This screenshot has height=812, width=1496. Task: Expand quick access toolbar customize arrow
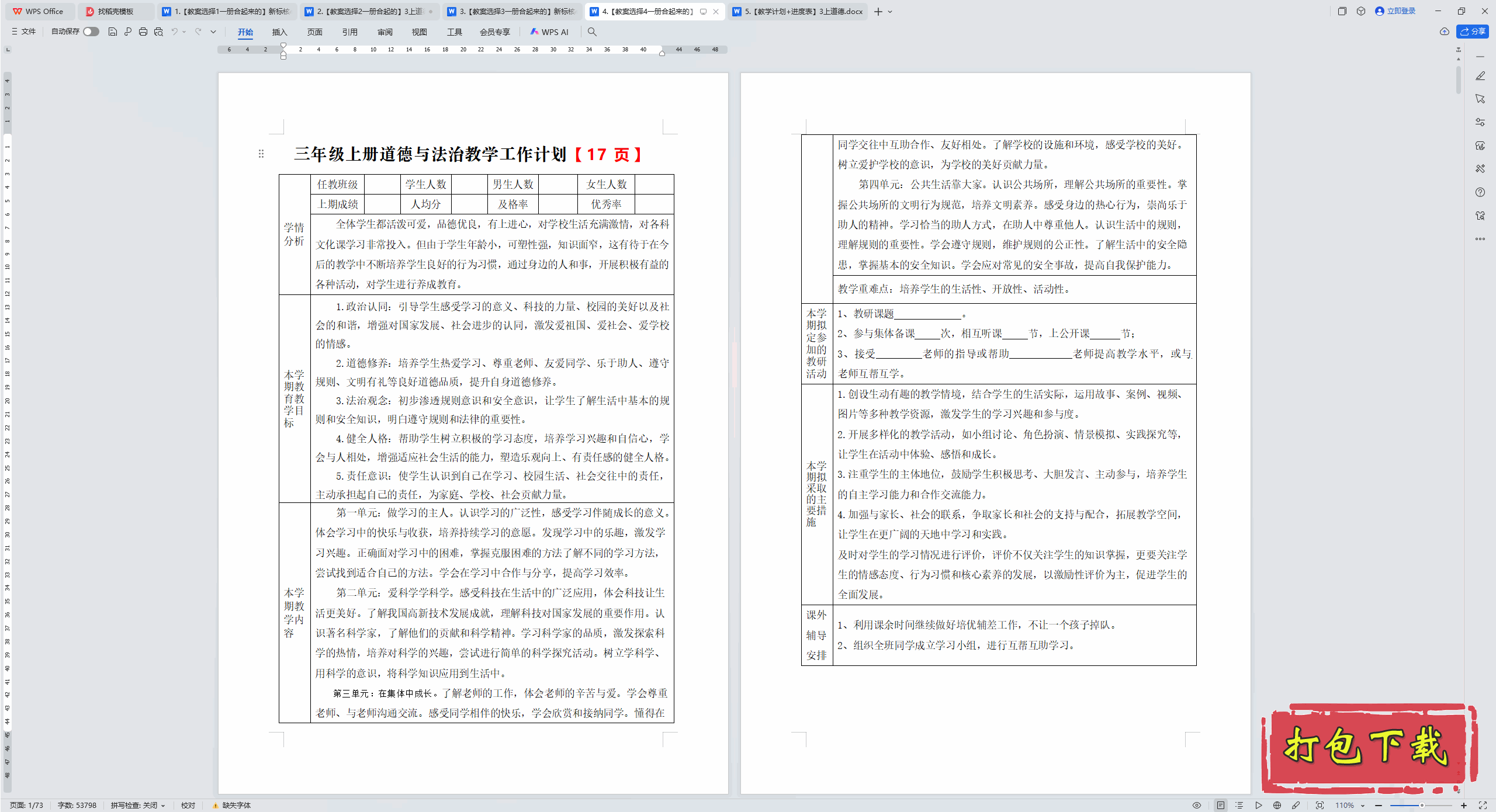(x=213, y=32)
